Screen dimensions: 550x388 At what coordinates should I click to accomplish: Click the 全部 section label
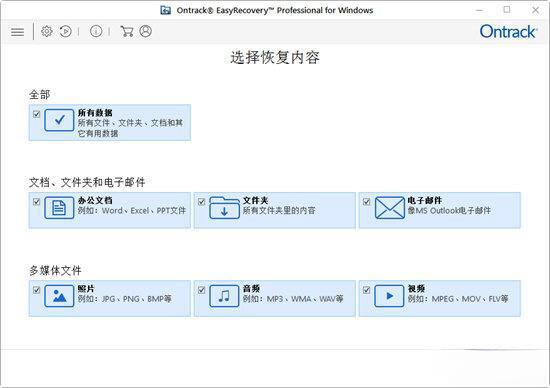(40, 94)
